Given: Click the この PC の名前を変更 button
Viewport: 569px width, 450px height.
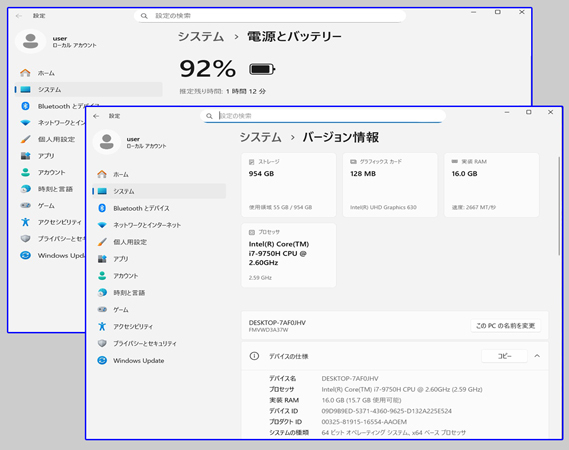Looking at the screenshot, I should point(505,326).
